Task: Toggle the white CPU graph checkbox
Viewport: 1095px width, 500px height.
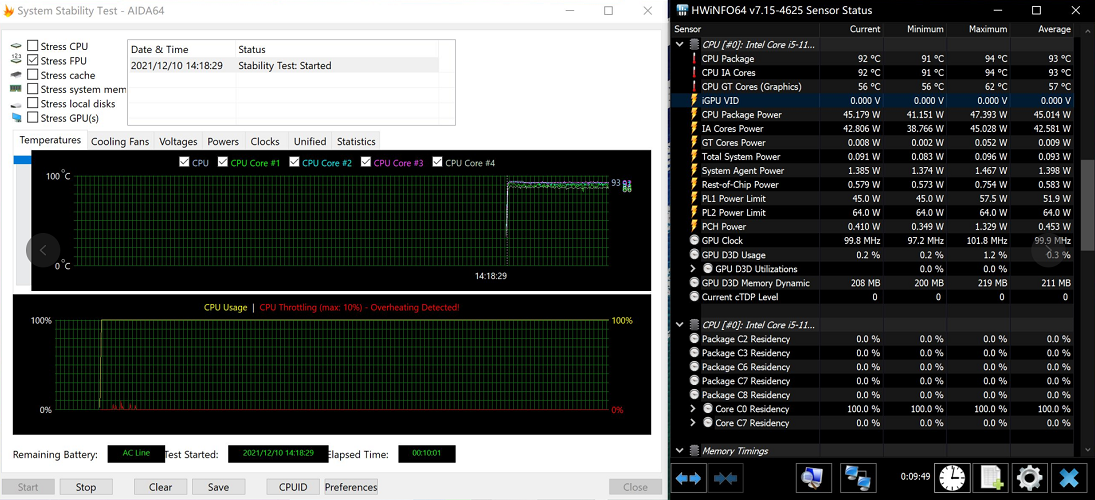Action: [184, 163]
